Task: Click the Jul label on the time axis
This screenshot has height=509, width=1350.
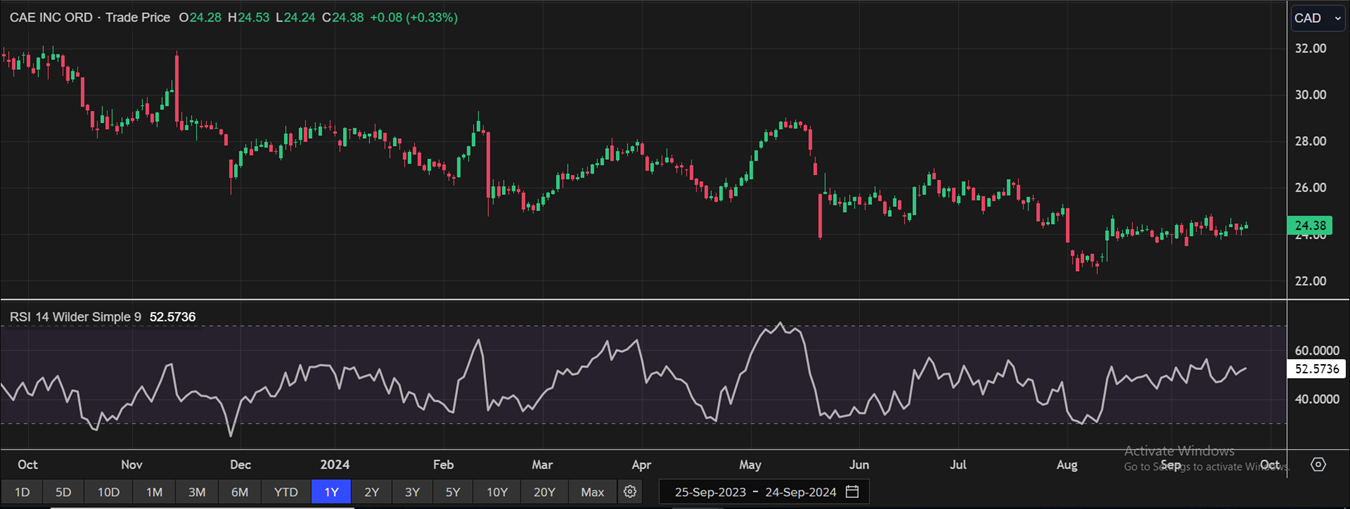Action: pyautogui.click(x=958, y=465)
